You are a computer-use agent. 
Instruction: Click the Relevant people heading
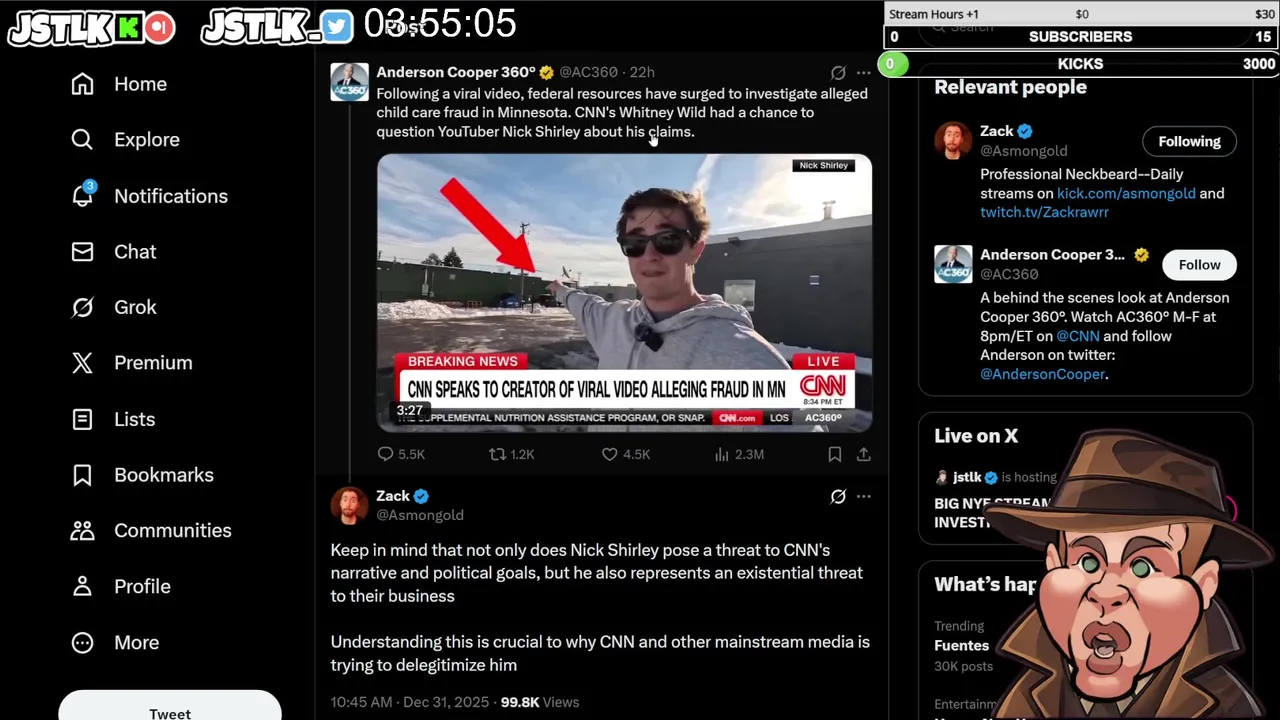pos(1010,87)
